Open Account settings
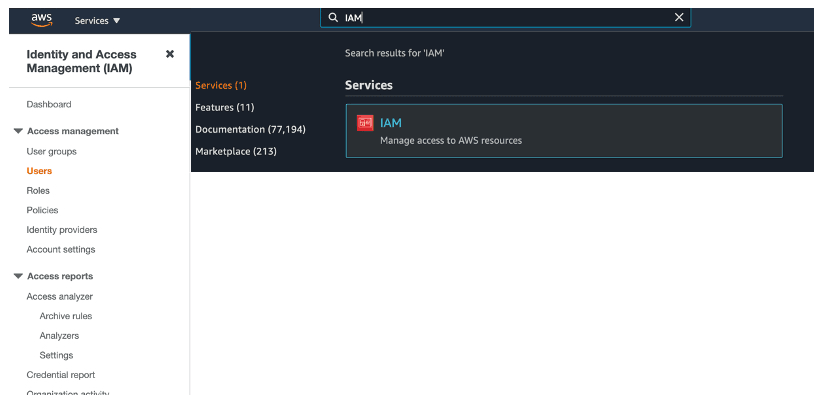The height and width of the screenshot is (395, 821). (61, 249)
